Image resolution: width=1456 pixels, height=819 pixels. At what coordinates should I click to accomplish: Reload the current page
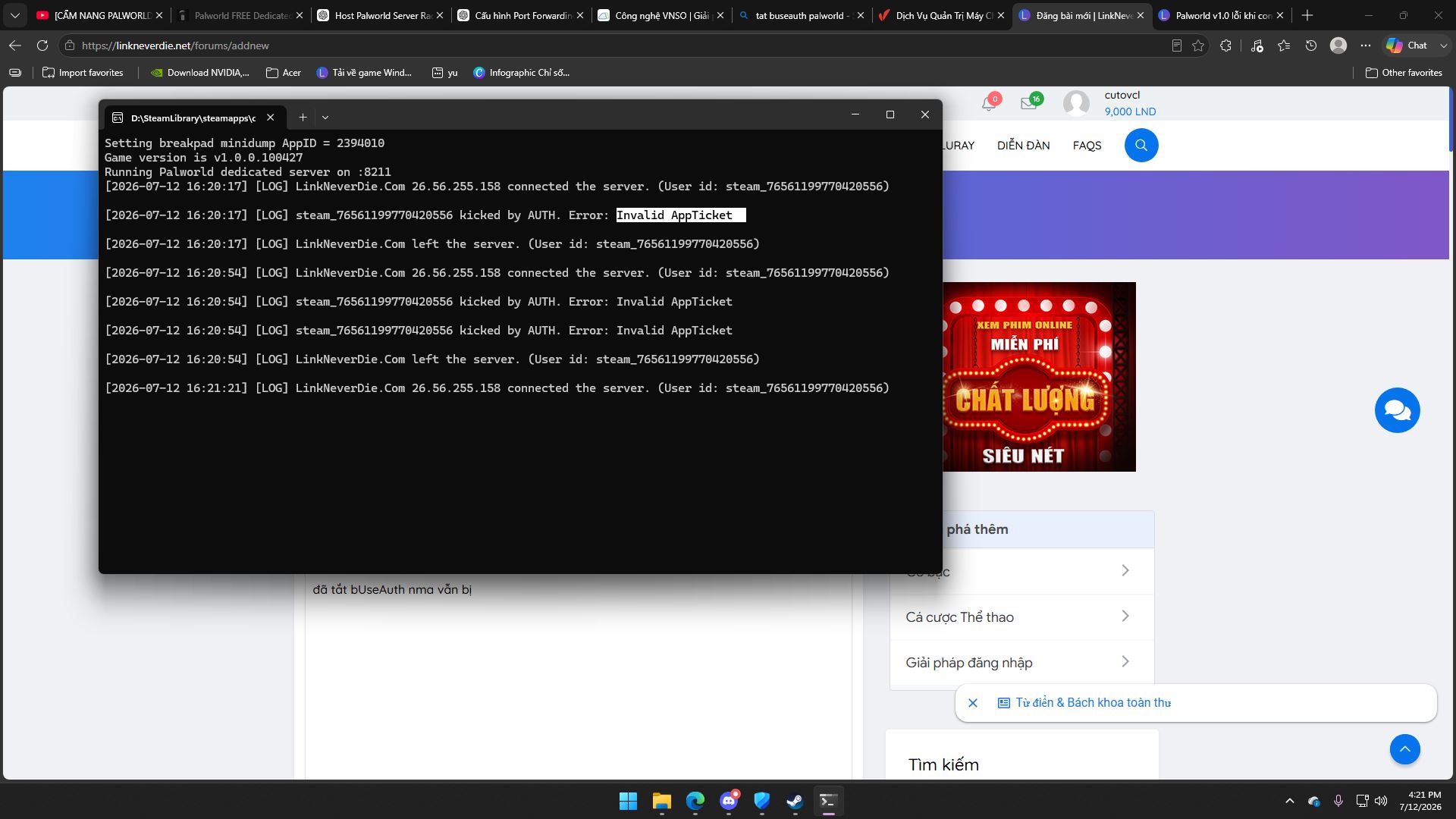click(x=42, y=45)
